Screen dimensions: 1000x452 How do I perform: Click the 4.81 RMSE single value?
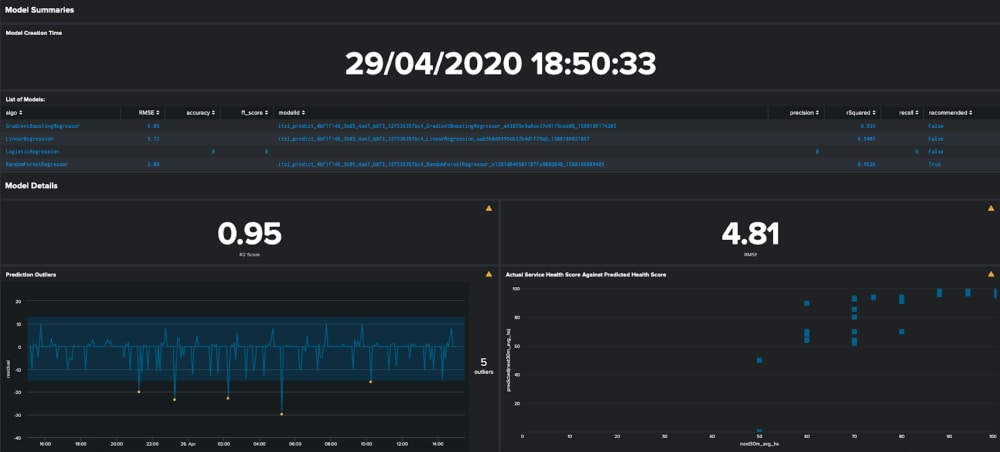750,234
